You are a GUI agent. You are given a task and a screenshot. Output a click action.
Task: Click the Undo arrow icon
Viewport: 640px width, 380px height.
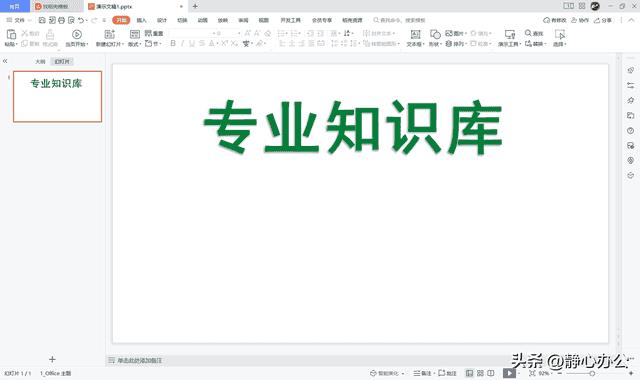[81, 20]
